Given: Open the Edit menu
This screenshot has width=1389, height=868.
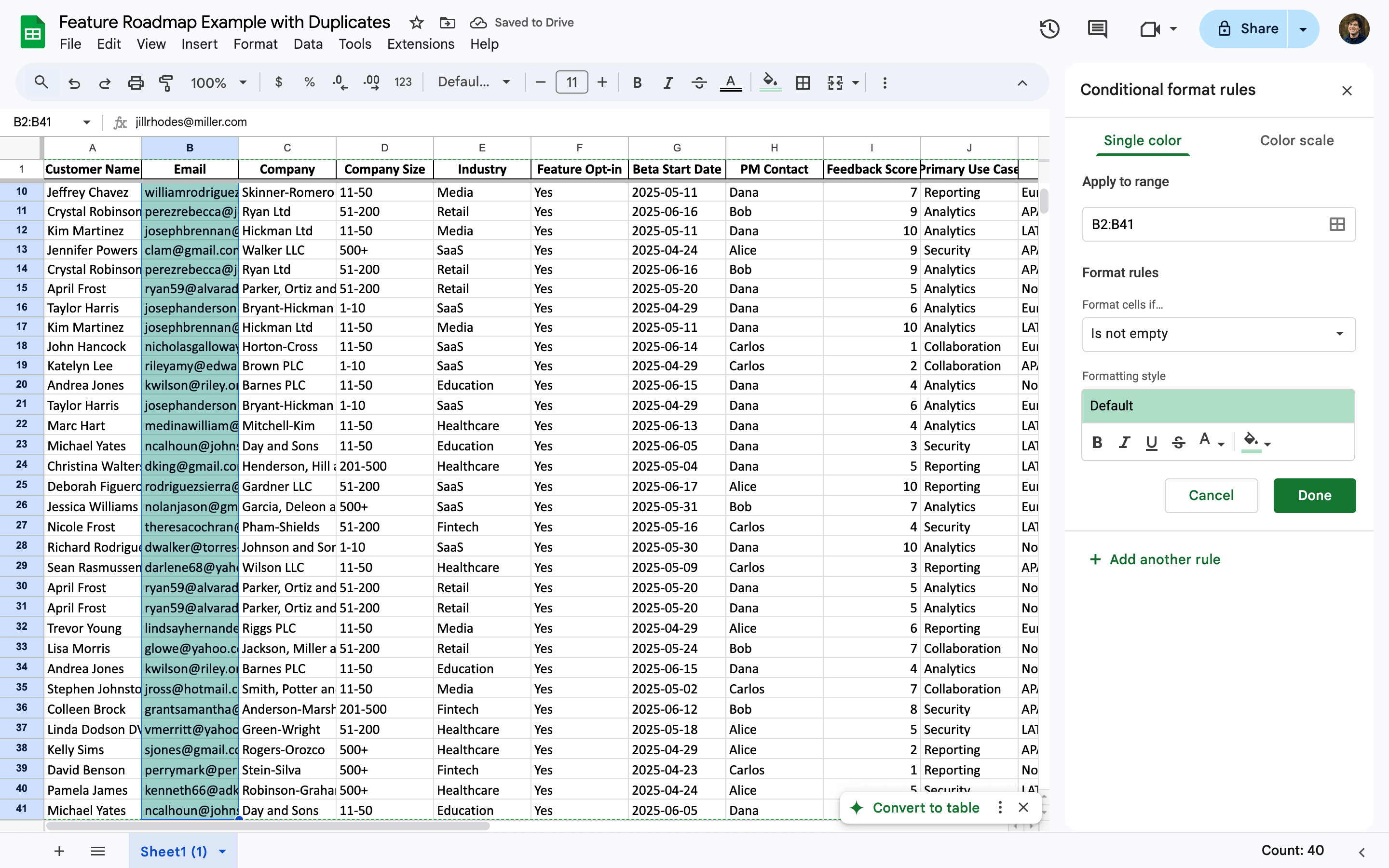Looking at the screenshot, I should [x=109, y=44].
